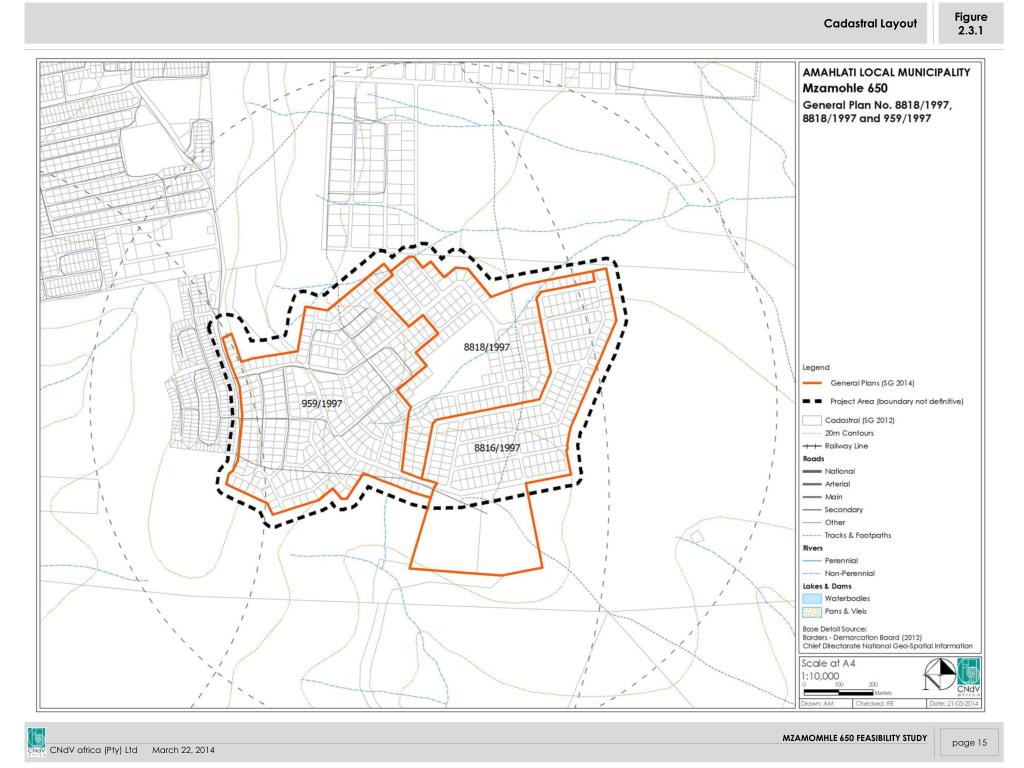Click the 'Waterbodies' legend text
The height and width of the screenshot is (768, 1024).
pos(847,599)
